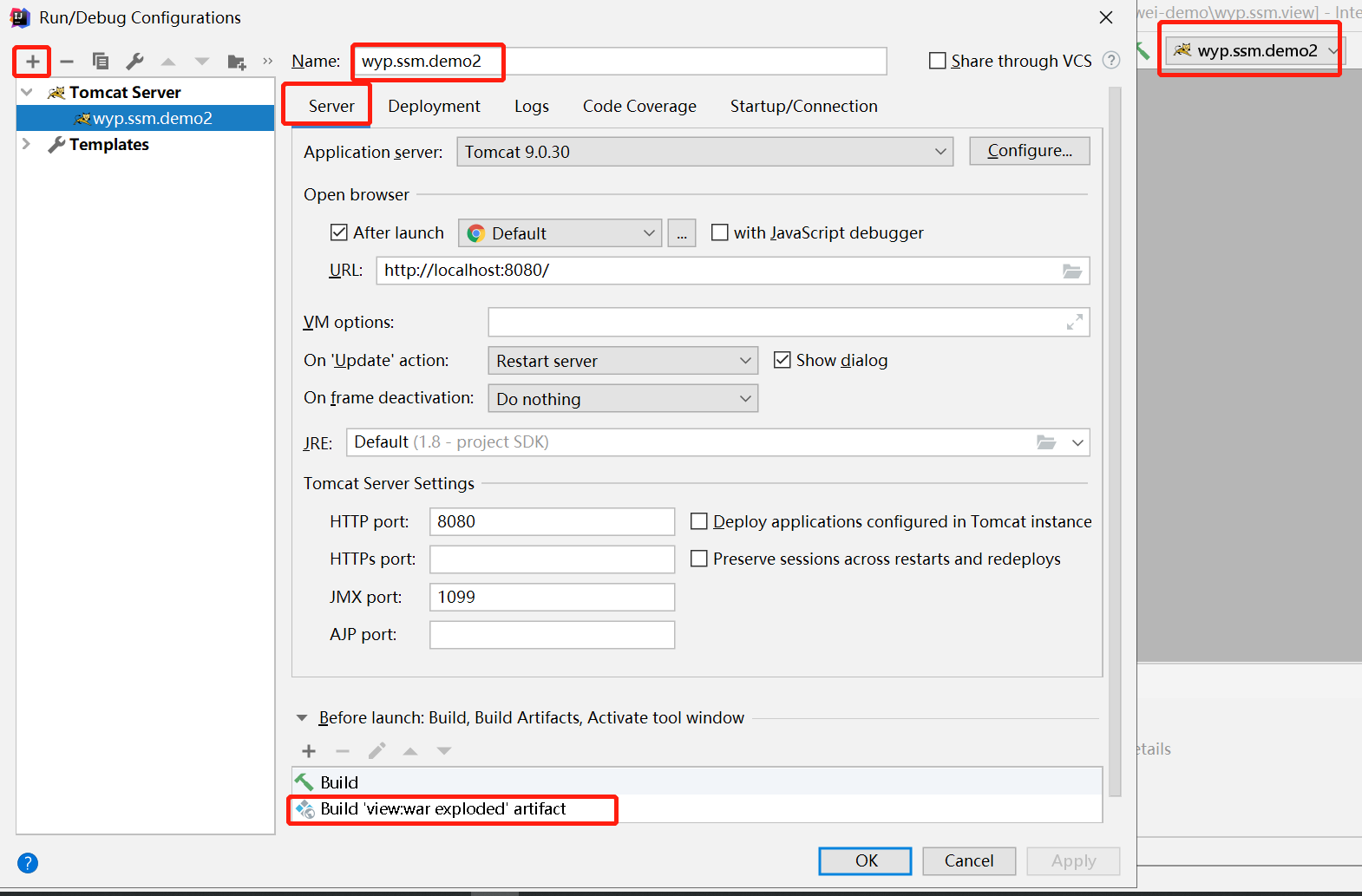The width and height of the screenshot is (1362, 896).
Task: Click the Cancel button
Action: 969,860
